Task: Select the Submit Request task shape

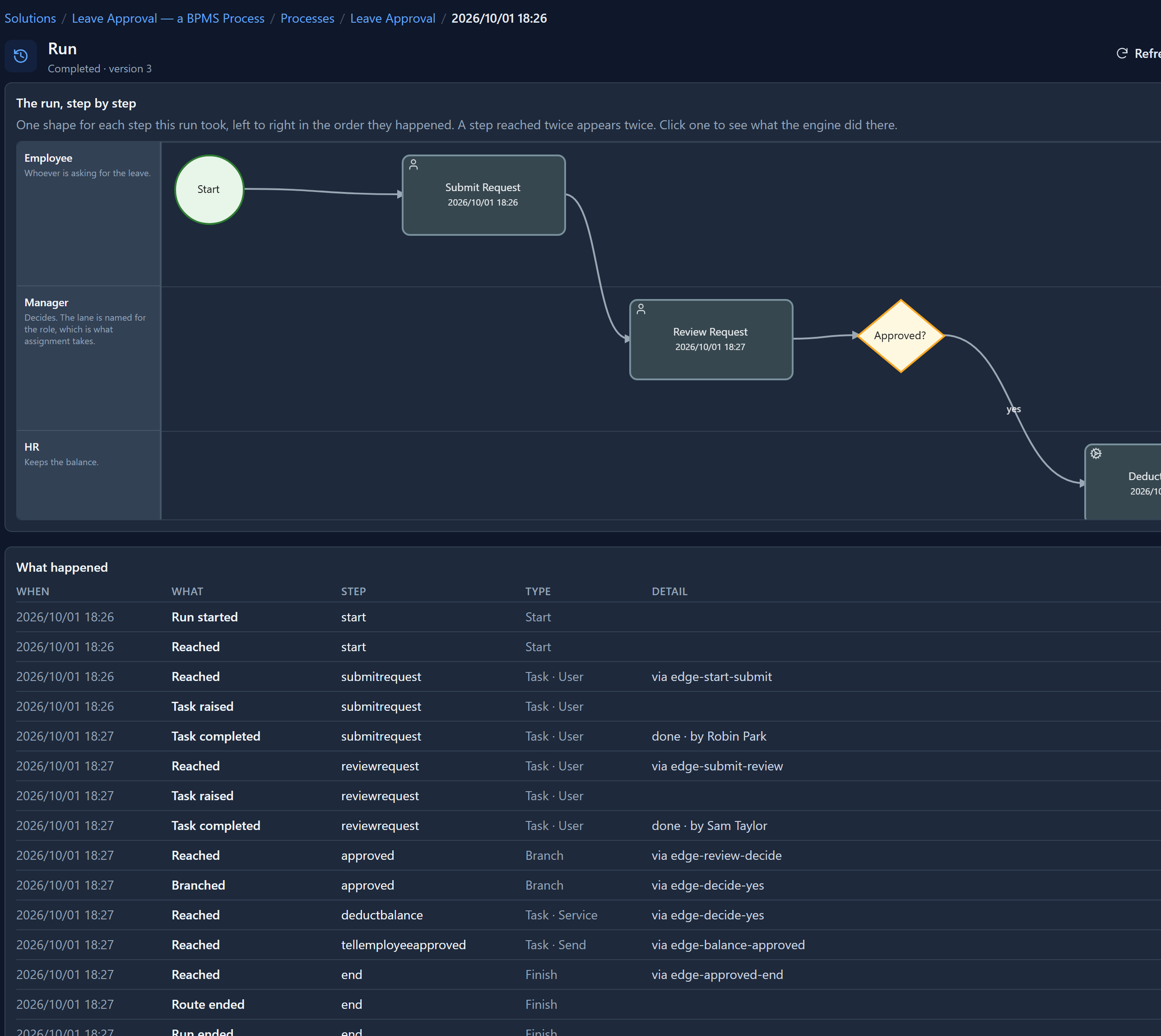Action: (x=484, y=195)
